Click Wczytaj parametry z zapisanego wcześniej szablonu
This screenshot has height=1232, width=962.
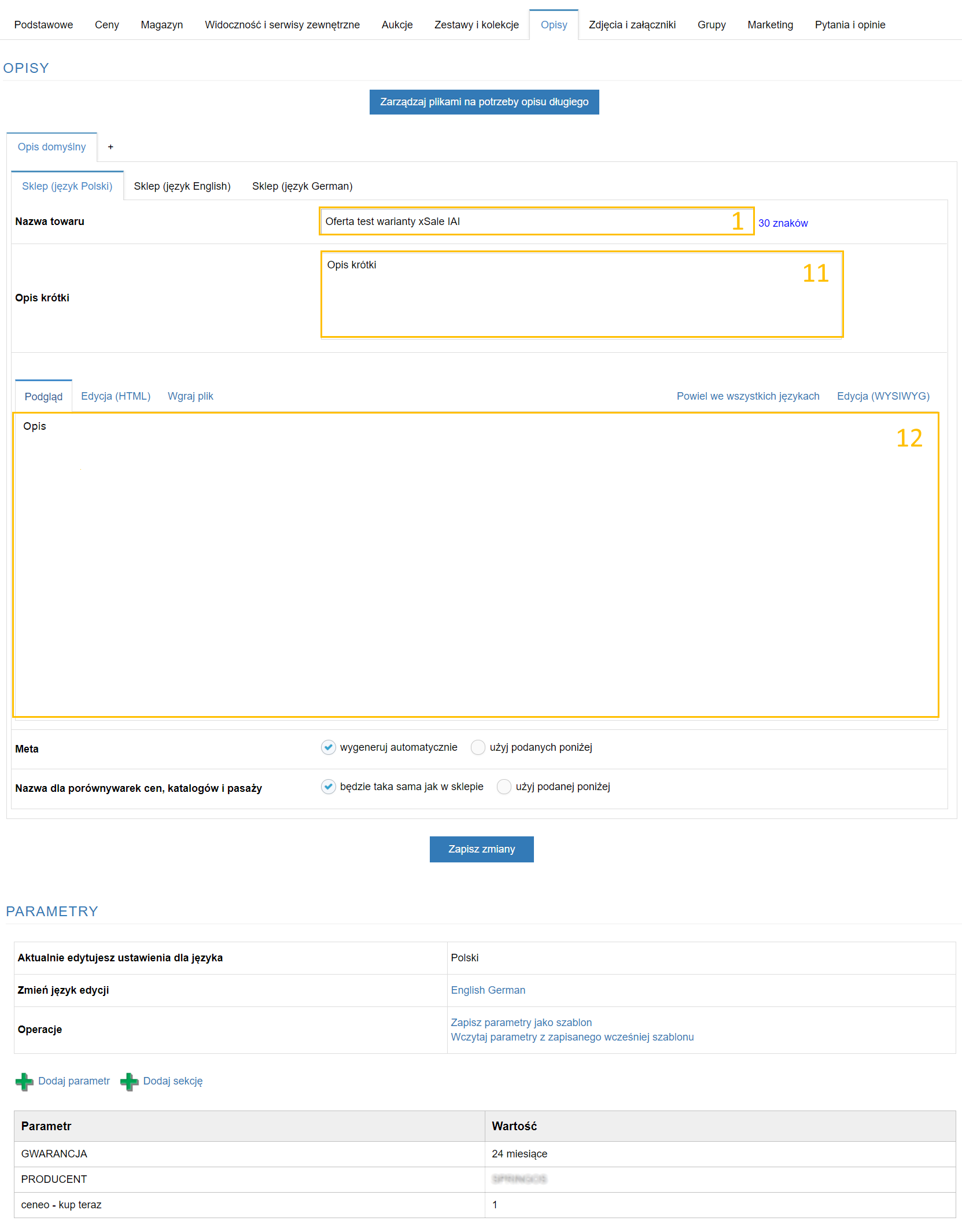point(572,1037)
